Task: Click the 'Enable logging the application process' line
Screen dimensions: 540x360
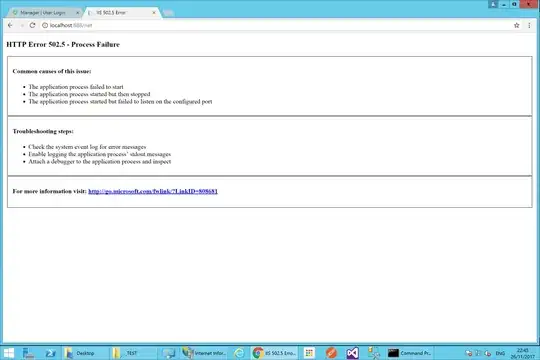Action: pos(100,154)
